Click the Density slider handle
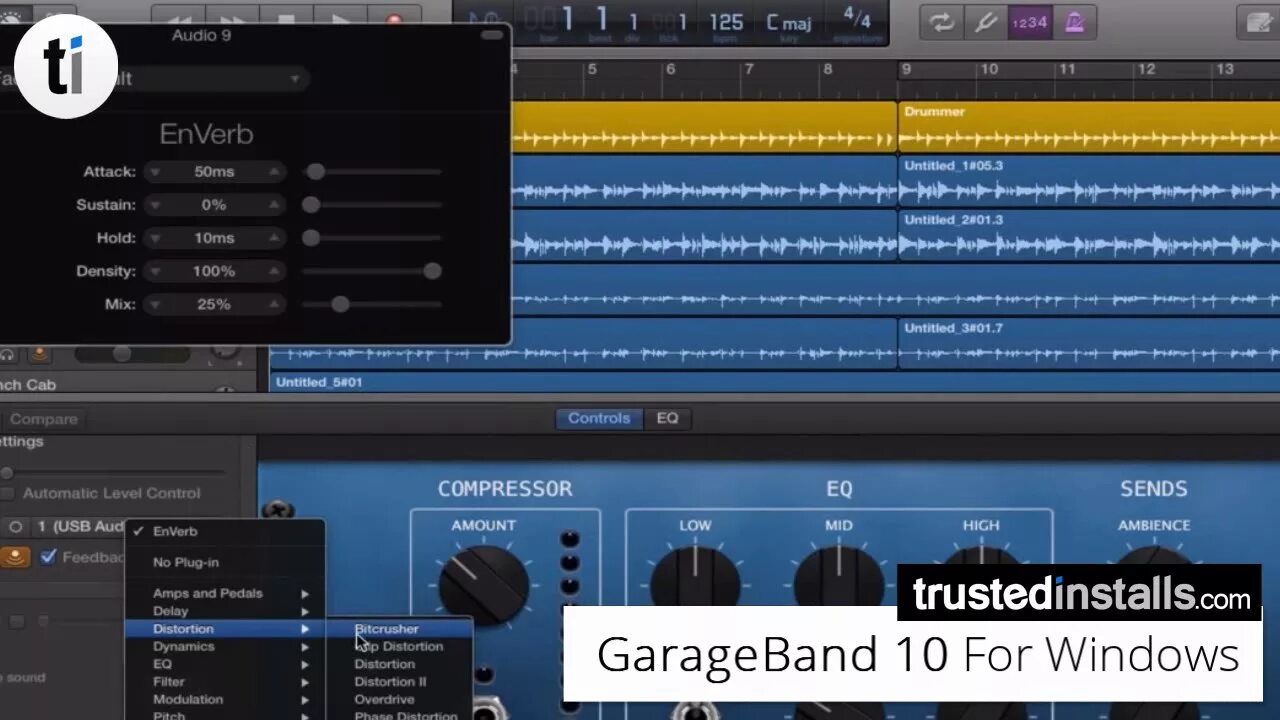The image size is (1280, 720). 432,271
